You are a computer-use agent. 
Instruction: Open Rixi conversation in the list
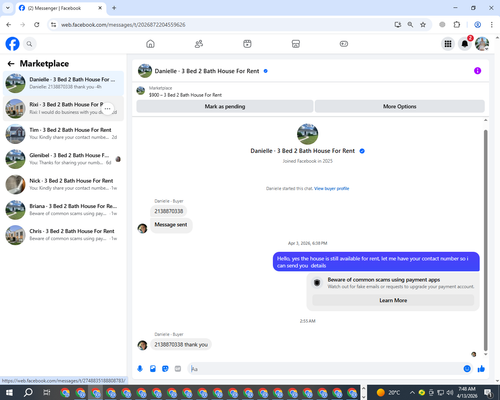tap(63, 108)
